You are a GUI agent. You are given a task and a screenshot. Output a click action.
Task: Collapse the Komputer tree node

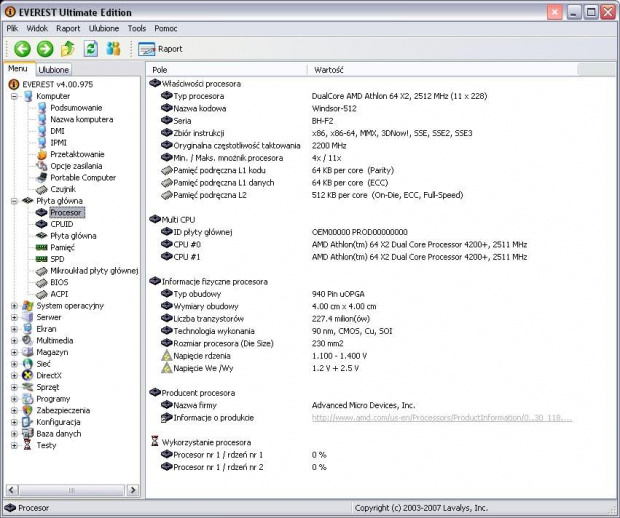14,96
